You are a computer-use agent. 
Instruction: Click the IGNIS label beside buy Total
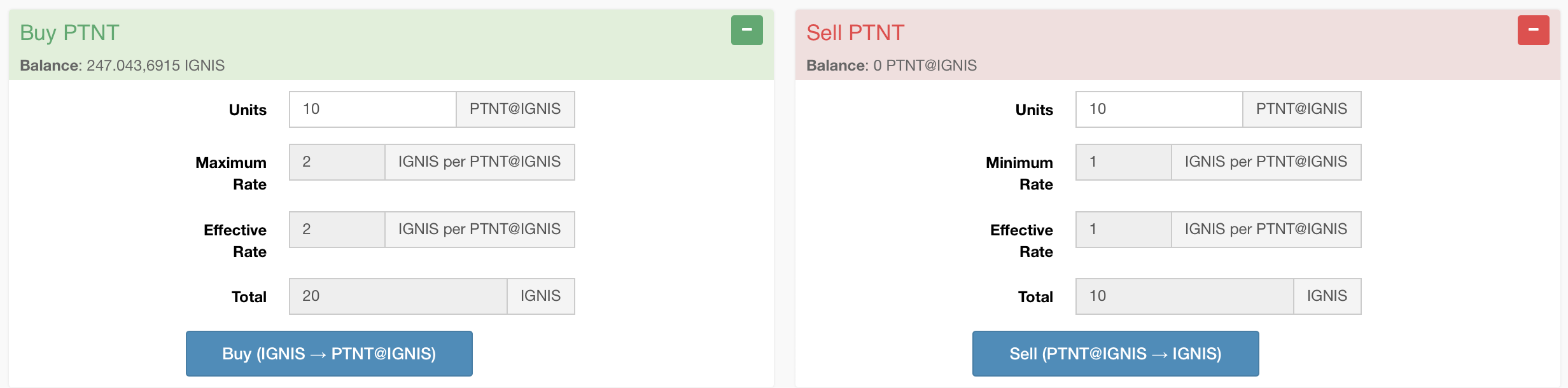540,296
